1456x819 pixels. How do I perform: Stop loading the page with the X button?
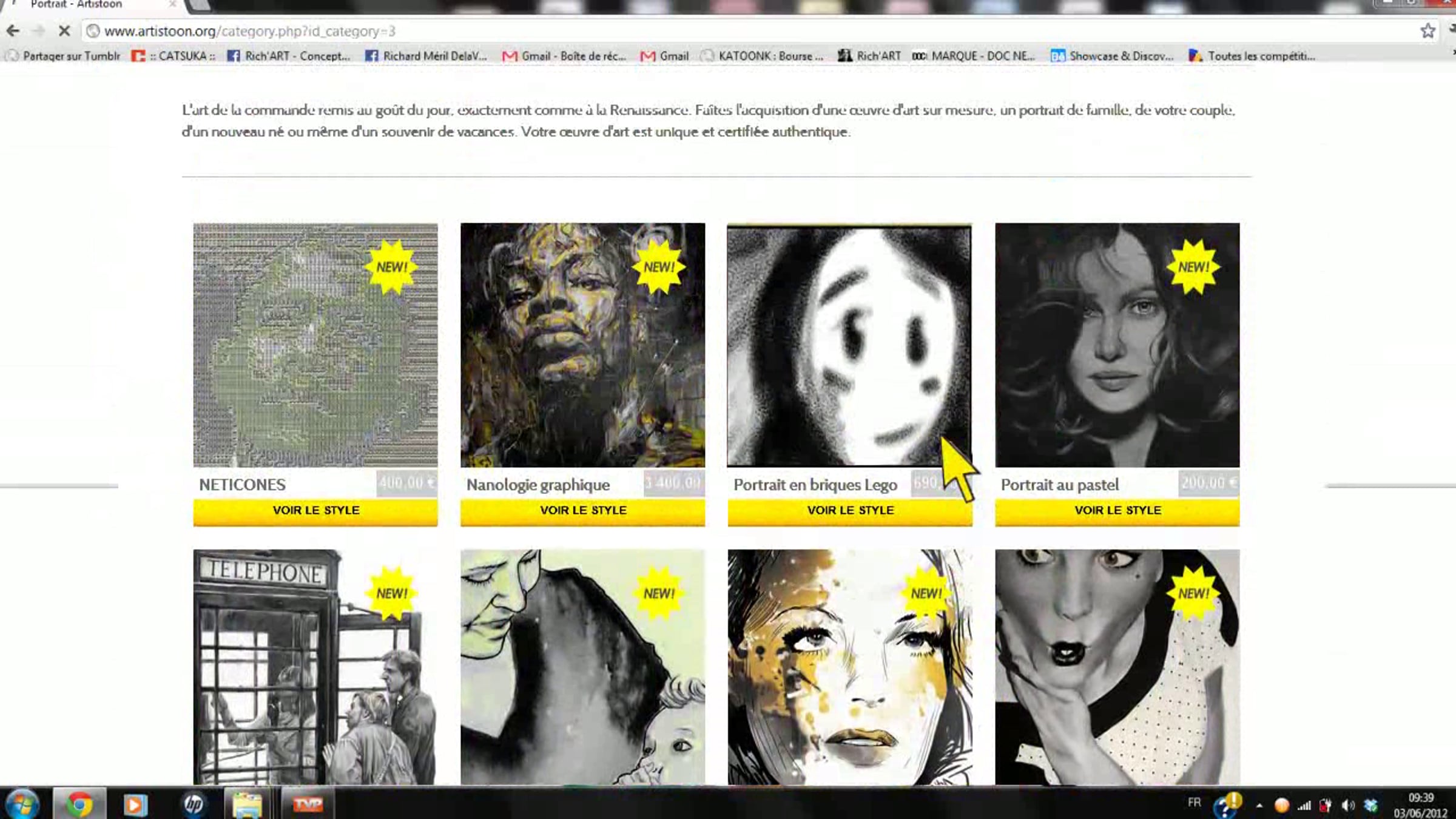coord(64,30)
